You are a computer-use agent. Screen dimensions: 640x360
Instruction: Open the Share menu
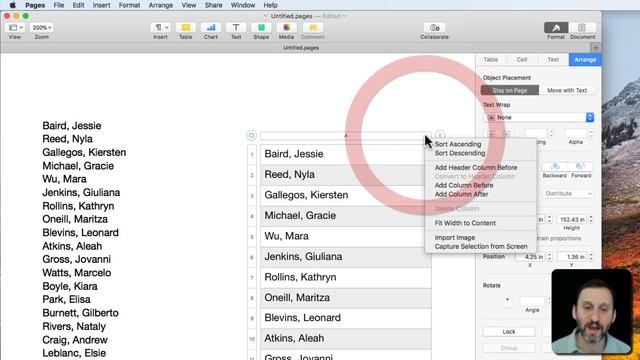point(213,5)
